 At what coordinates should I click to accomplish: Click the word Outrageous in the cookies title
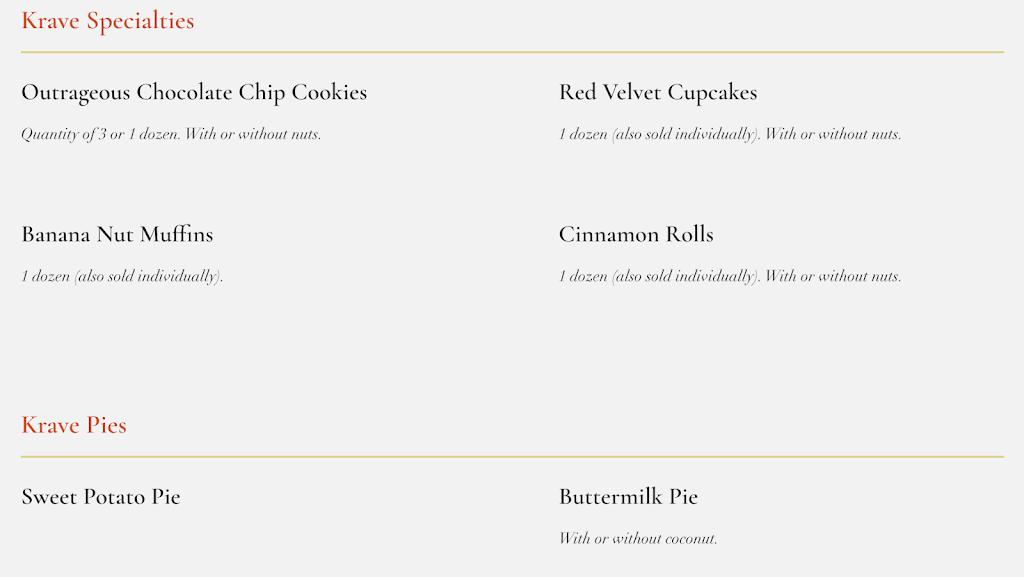click(76, 93)
